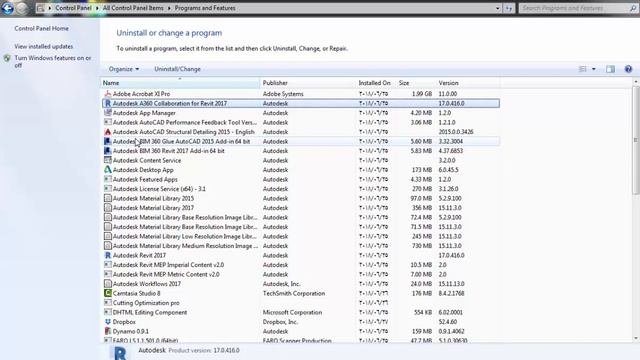Screen dimensions: 640x360
Task: Click the Autodesk Desktop App icon
Action: click(x=108, y=170)
